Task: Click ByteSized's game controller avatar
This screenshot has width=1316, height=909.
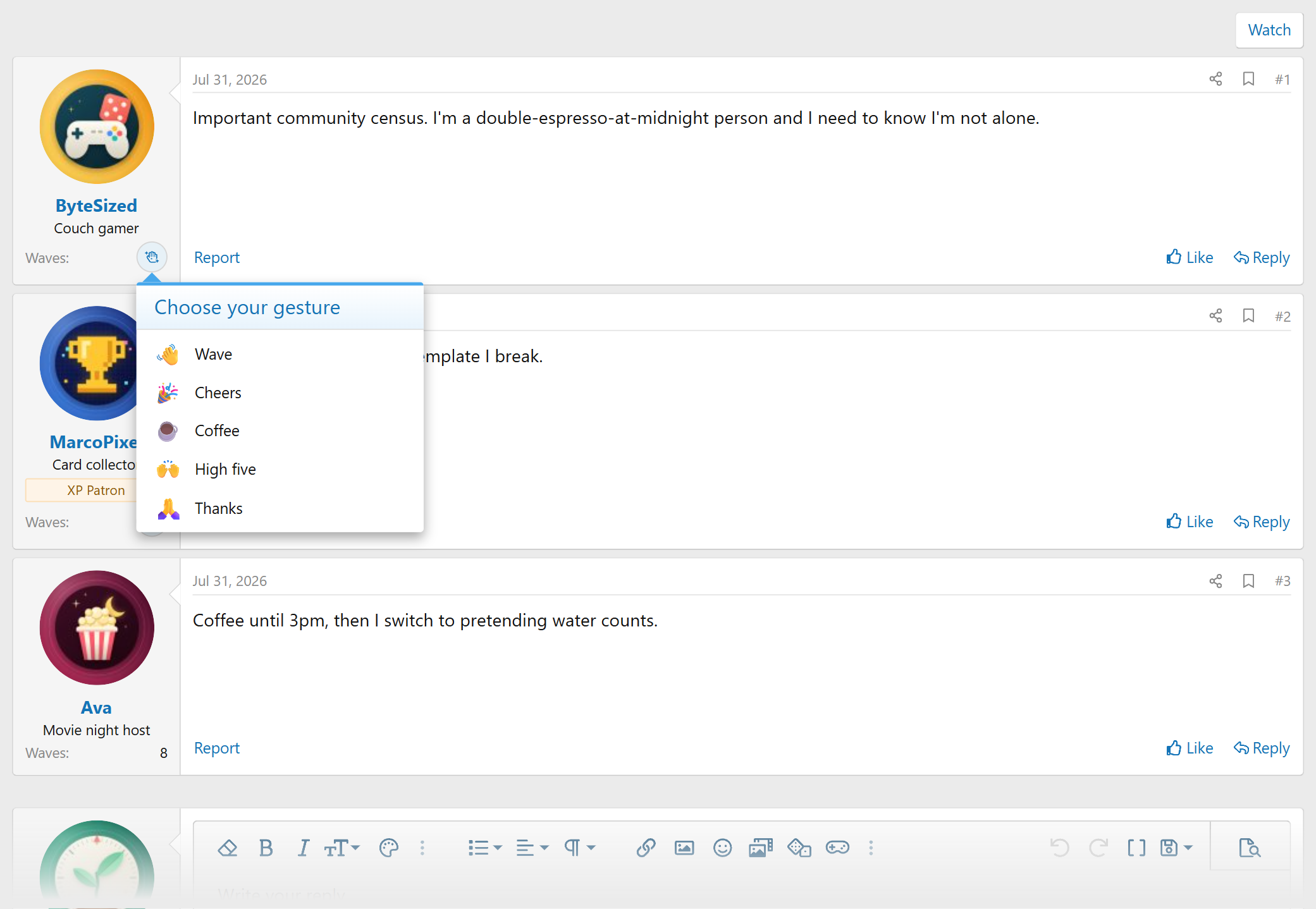Action: 97,126
